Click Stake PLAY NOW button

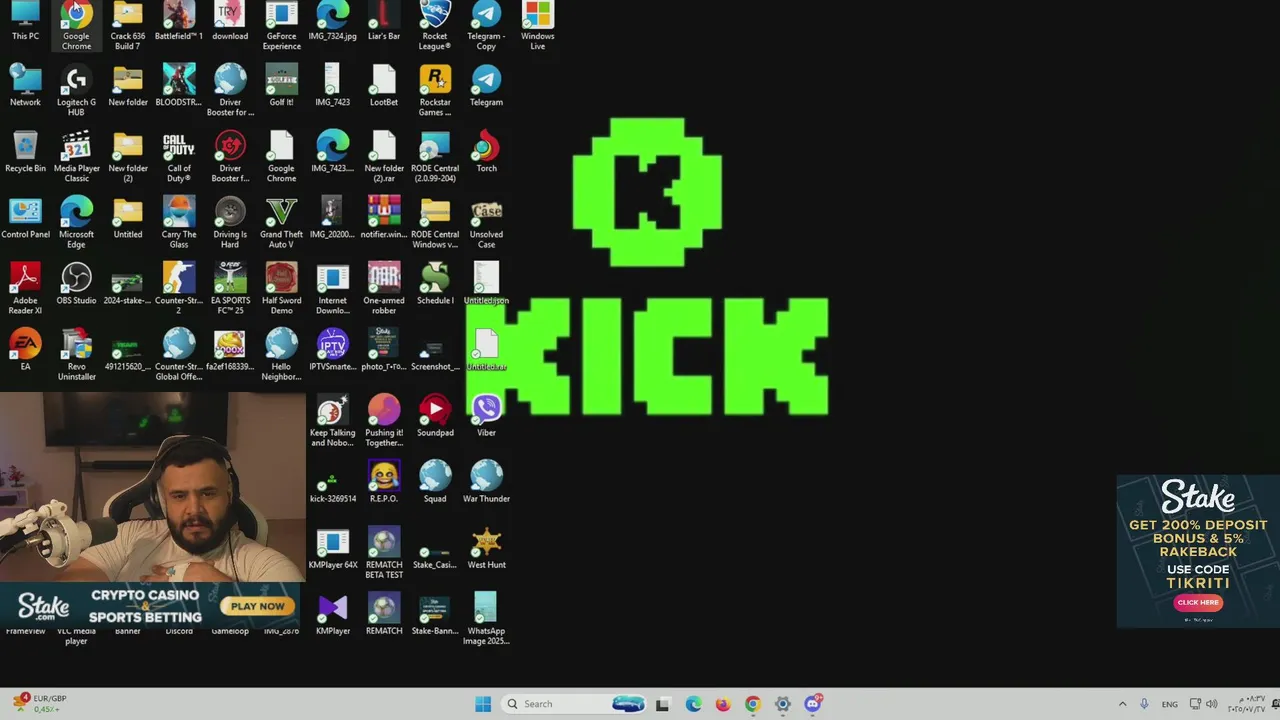258,606
